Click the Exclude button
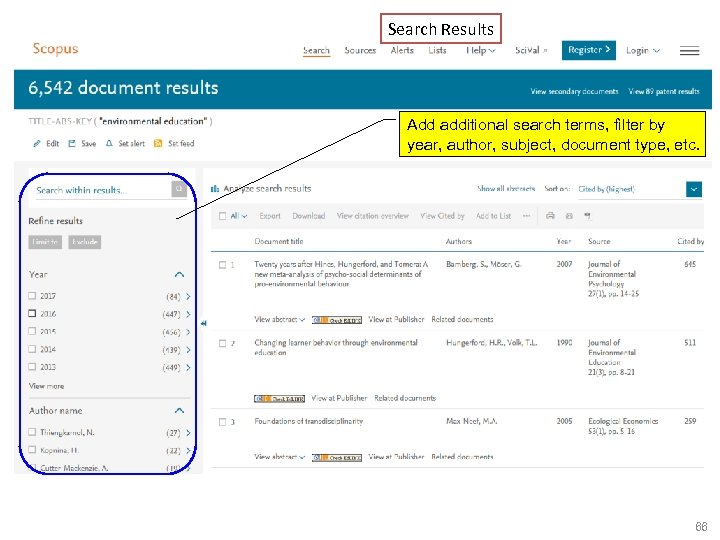 tap(85, 242)
